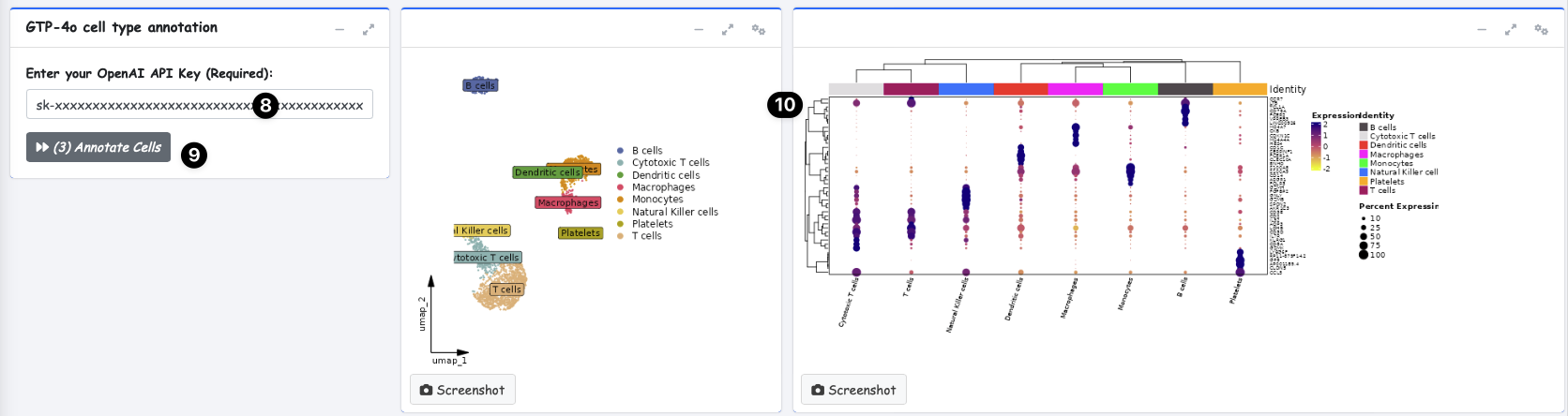
Task: Click the orange Platelets identity color bar
Action: point(1240,89)
